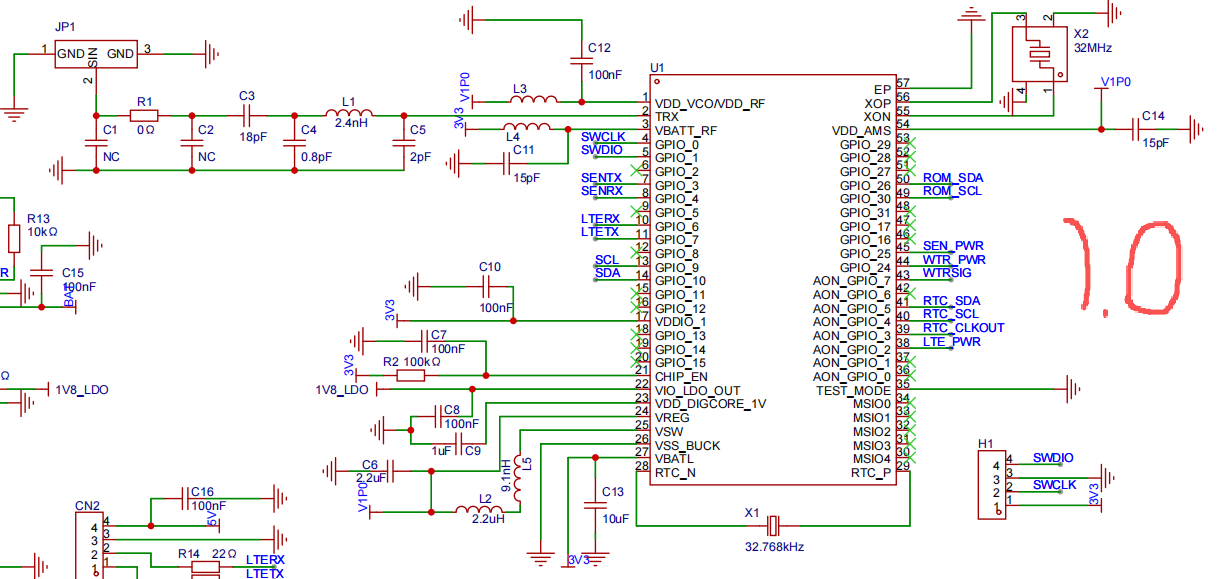The height and width of the screenshot is (579, 1224).
Task: Click the ROM_SDA net label
Action: (x=952, y=178)
